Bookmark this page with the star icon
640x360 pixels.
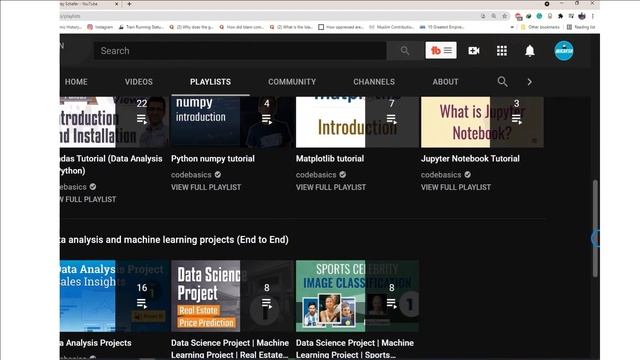[504, 16]
